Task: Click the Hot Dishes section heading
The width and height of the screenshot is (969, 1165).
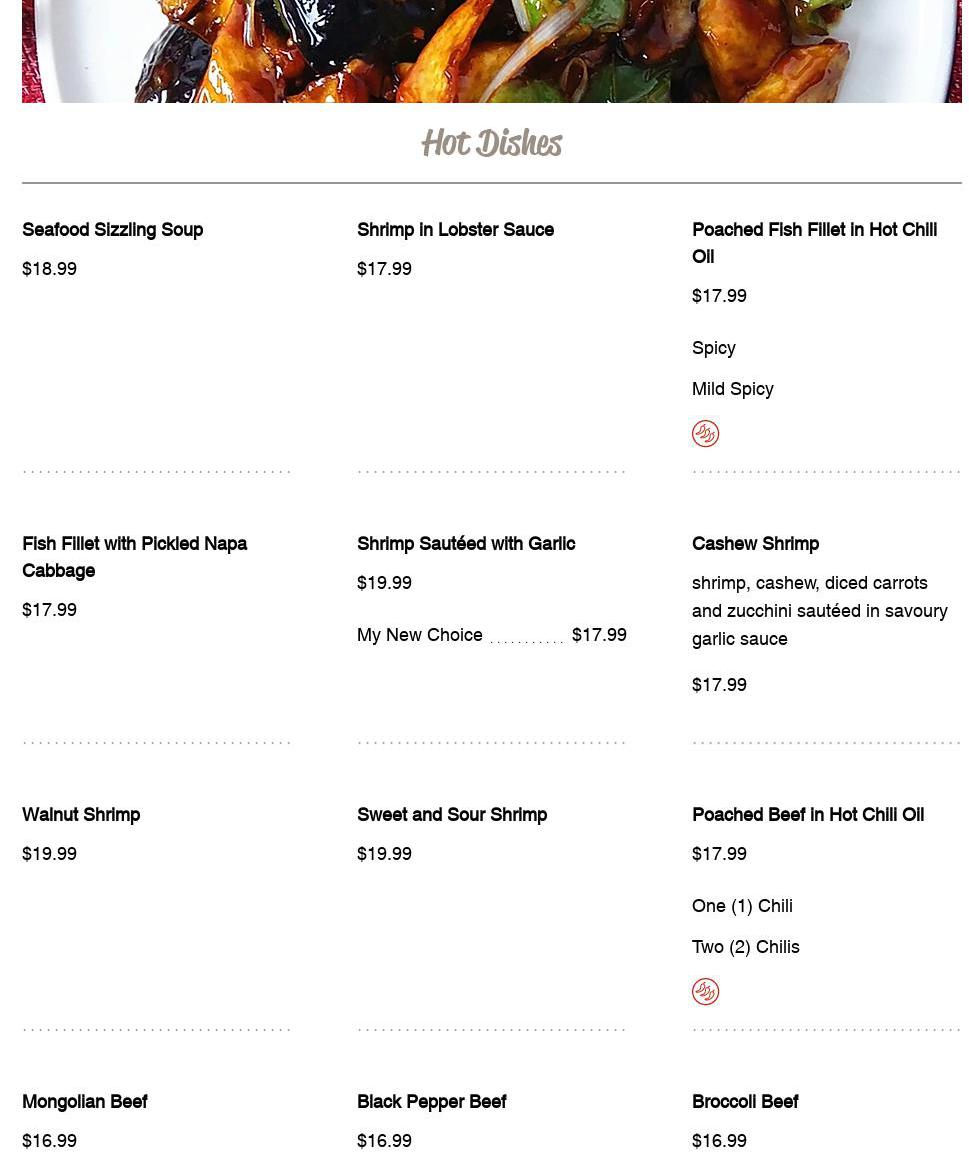Action: click(491, 144)
